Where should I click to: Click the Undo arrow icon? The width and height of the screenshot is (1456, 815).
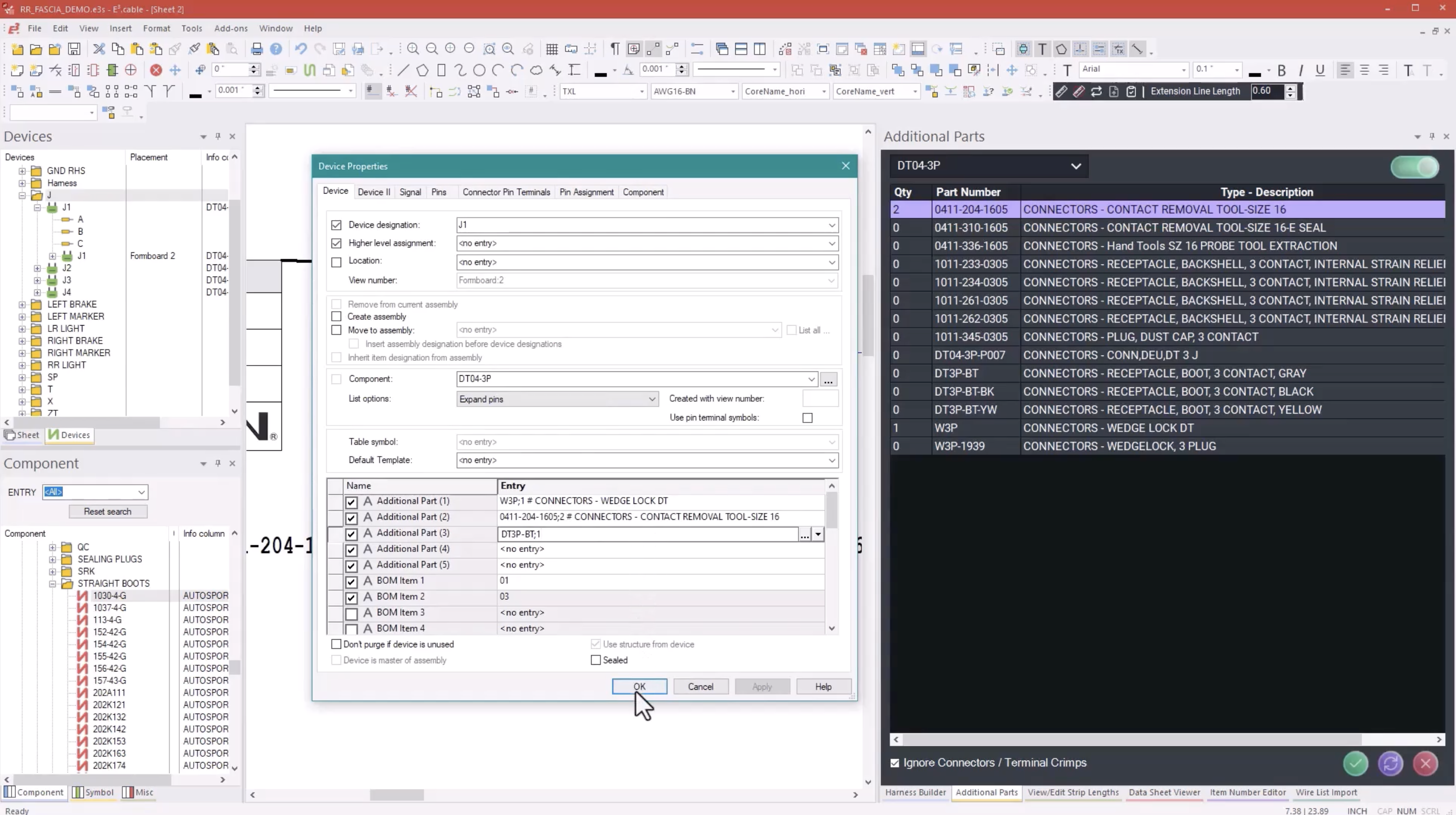[x=301, y=49]
